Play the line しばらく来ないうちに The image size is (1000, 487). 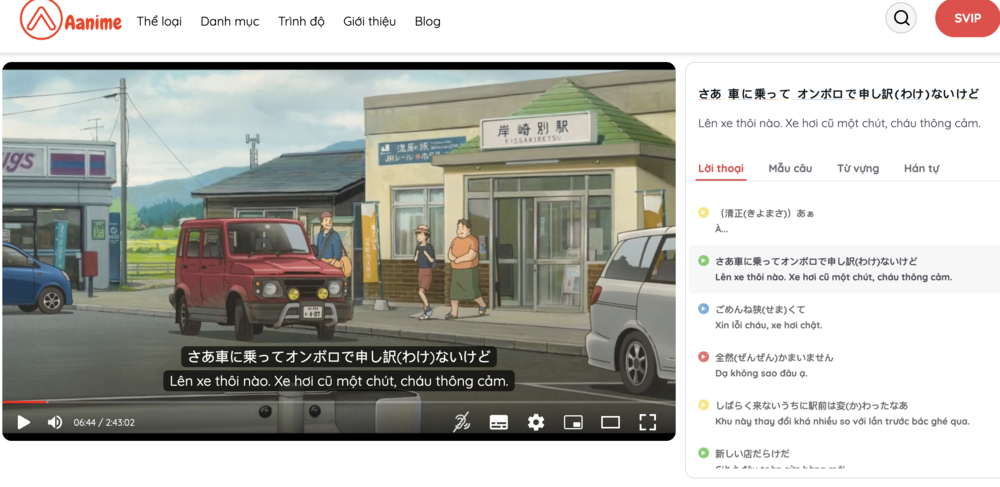pyautogui.click(x=703, y=405)
